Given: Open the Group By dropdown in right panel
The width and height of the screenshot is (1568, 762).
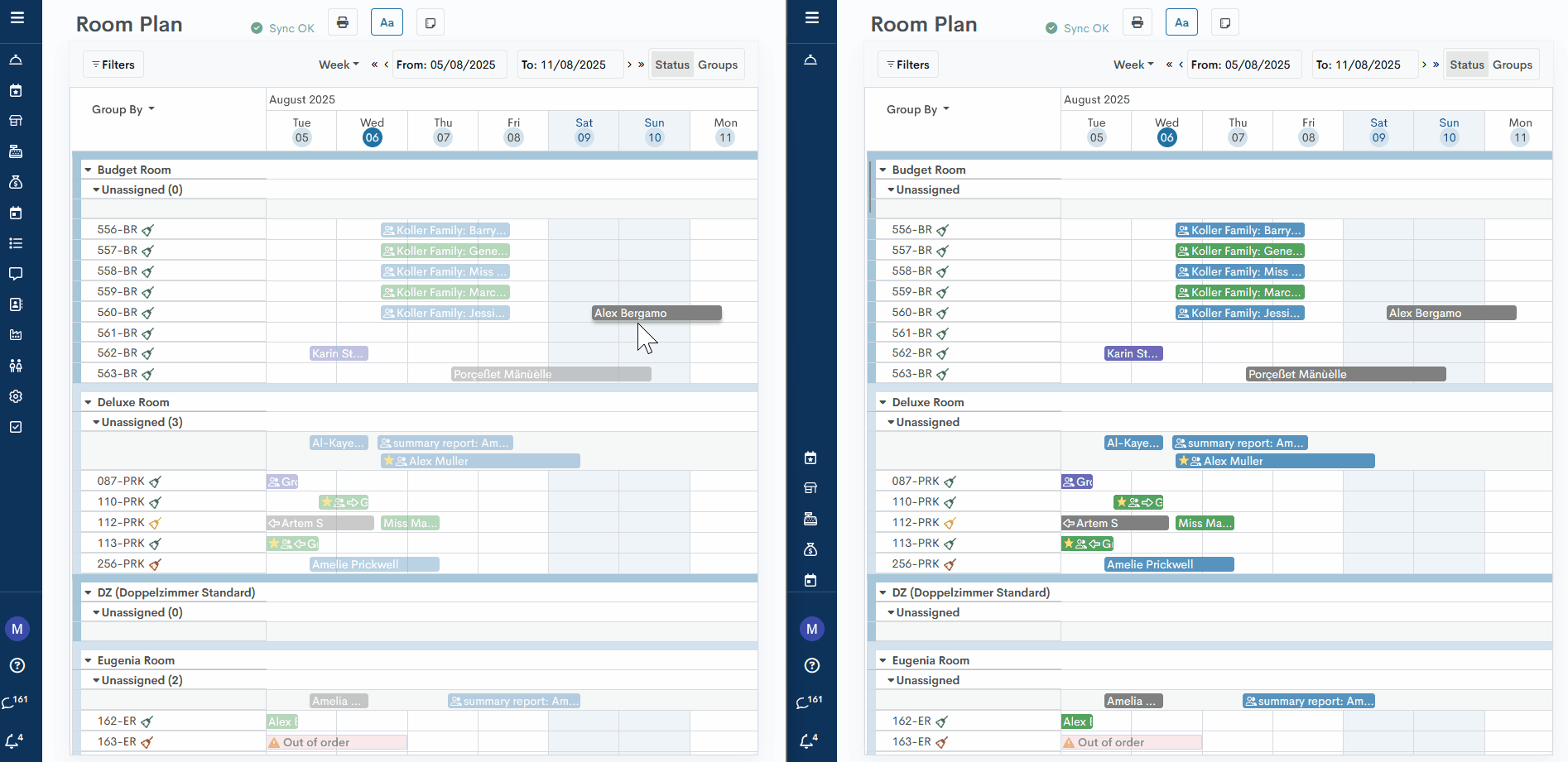Looking at the screenshot, I should [917, 109].
